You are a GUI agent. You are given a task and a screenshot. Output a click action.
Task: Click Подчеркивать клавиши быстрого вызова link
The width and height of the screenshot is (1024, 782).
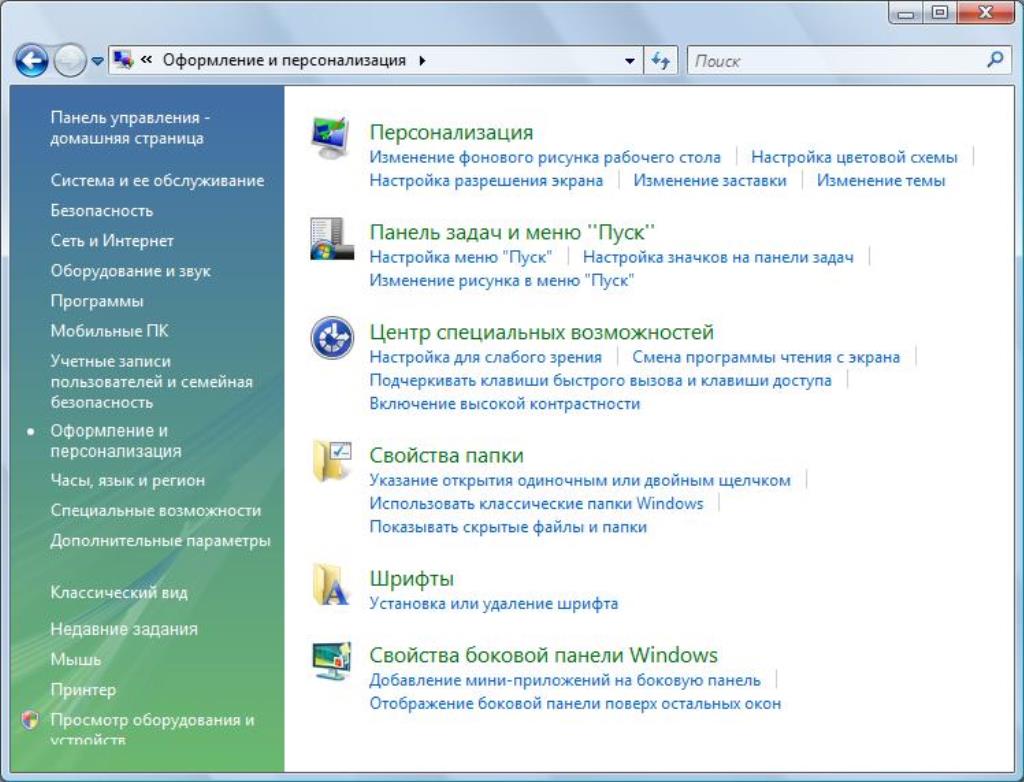pyautogui.click(x=600, y=380)
